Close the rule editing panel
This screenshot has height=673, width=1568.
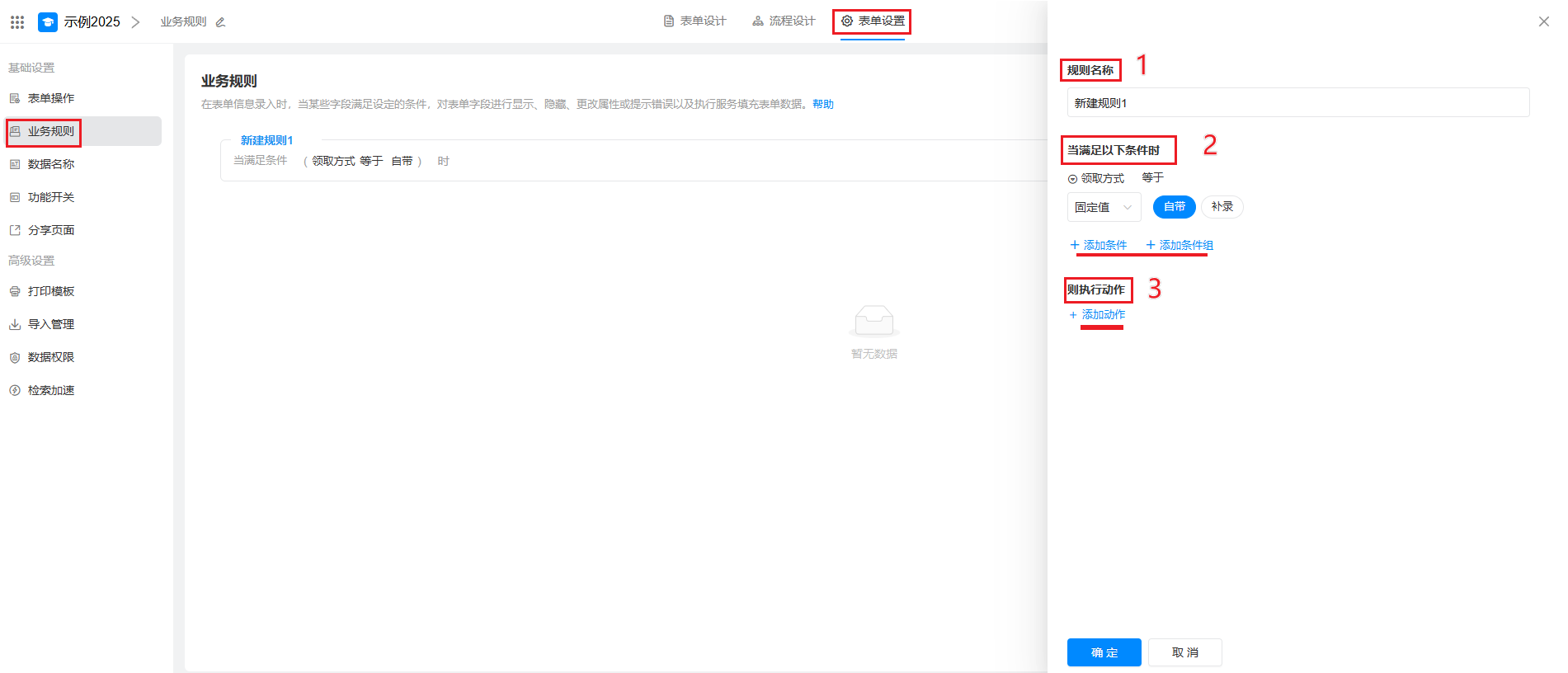(x=1543, y=21)
